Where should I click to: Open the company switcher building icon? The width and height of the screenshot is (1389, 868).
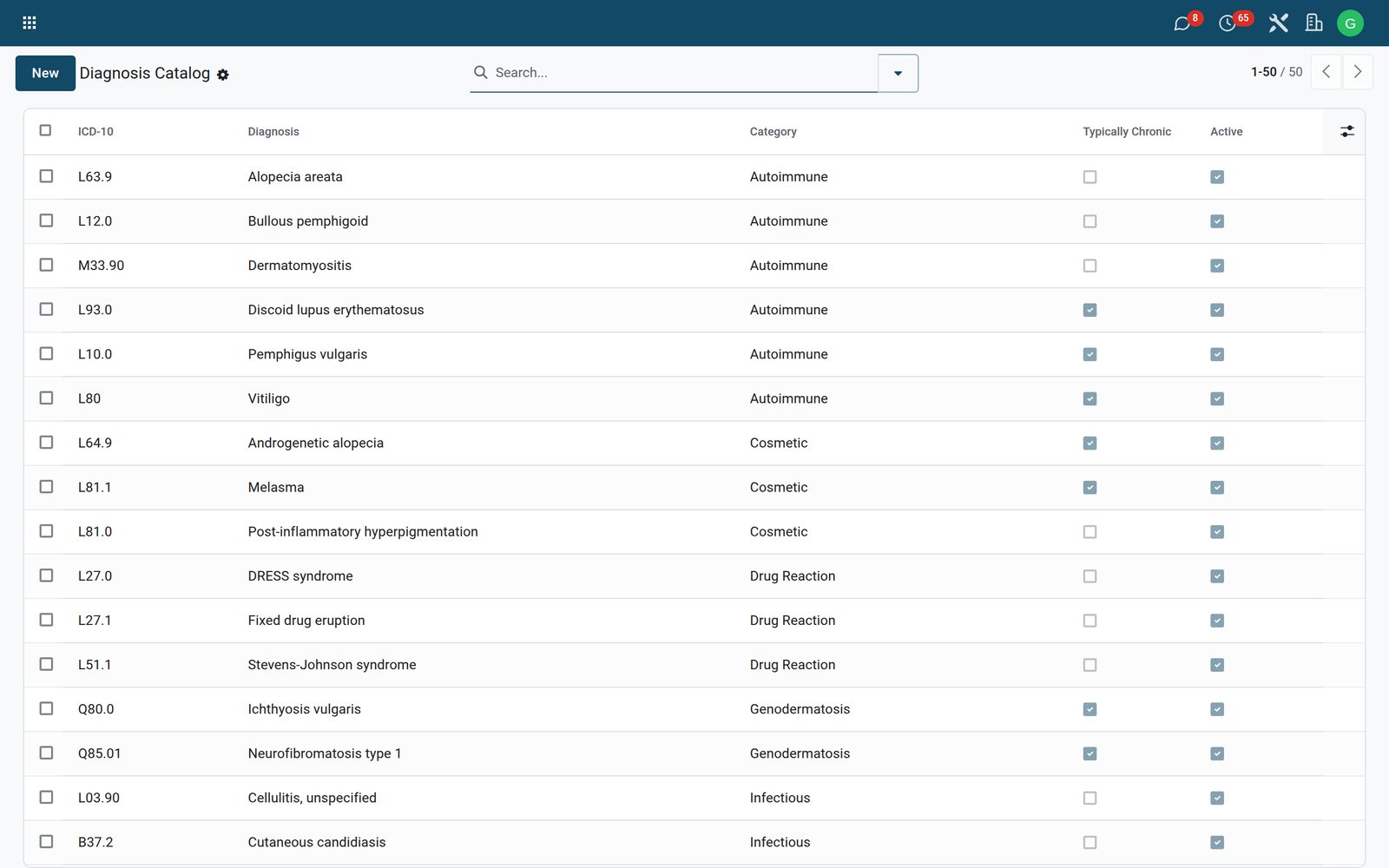pyautogui.click(x=1314, y=23)
